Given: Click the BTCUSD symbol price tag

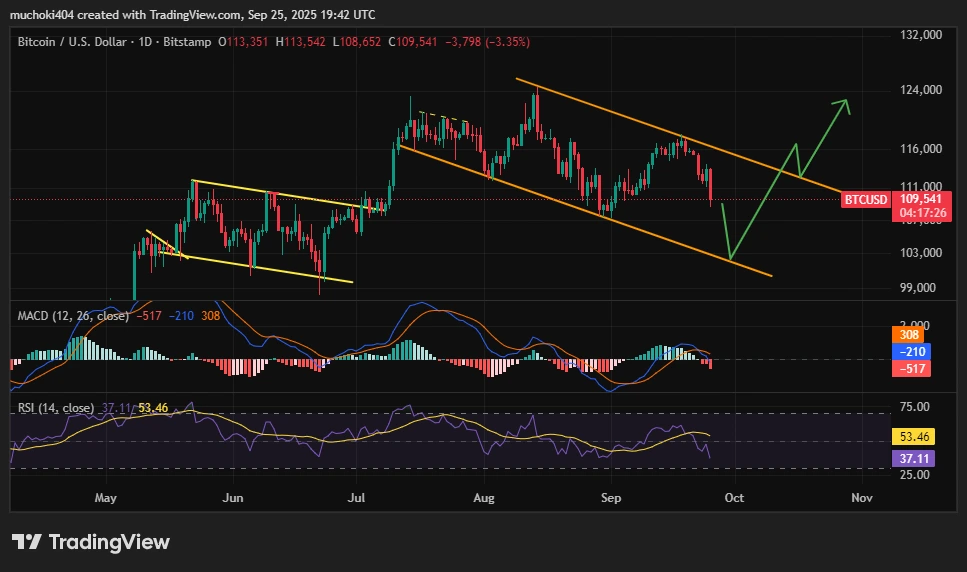Looking at the screenshot, I should coord(865,199).
